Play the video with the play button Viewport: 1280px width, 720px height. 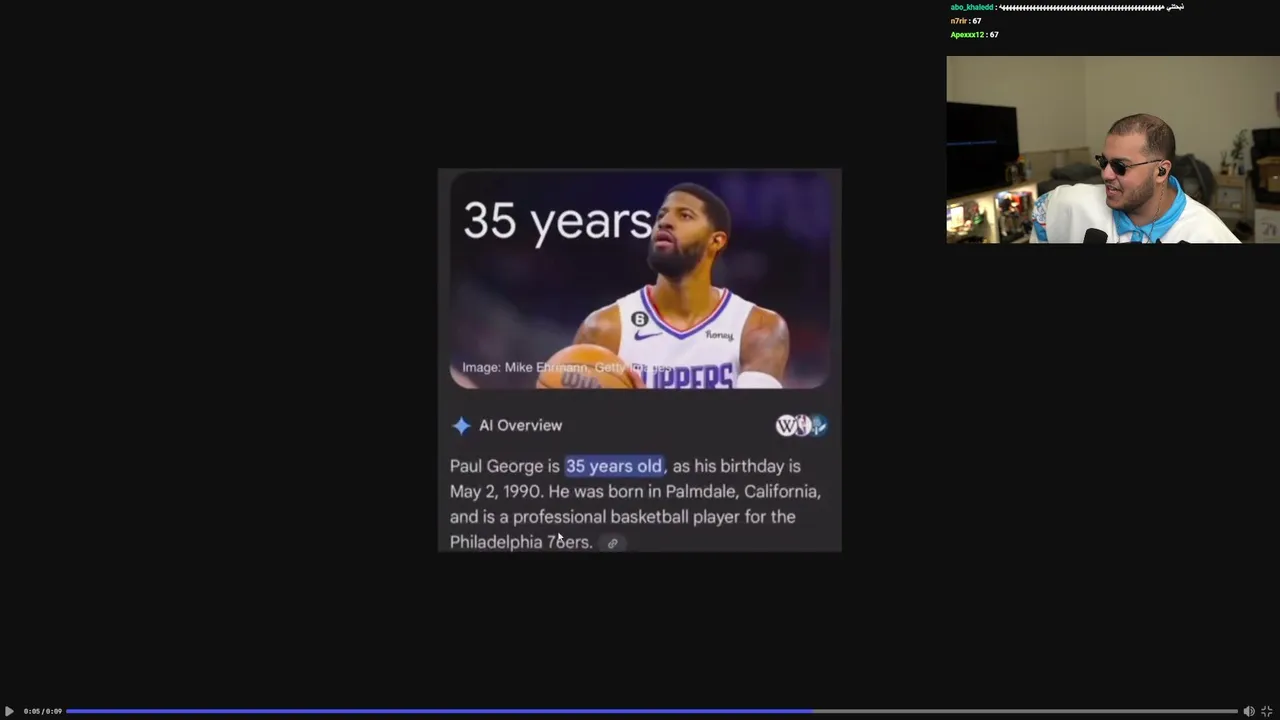click(x=9, y=711)
